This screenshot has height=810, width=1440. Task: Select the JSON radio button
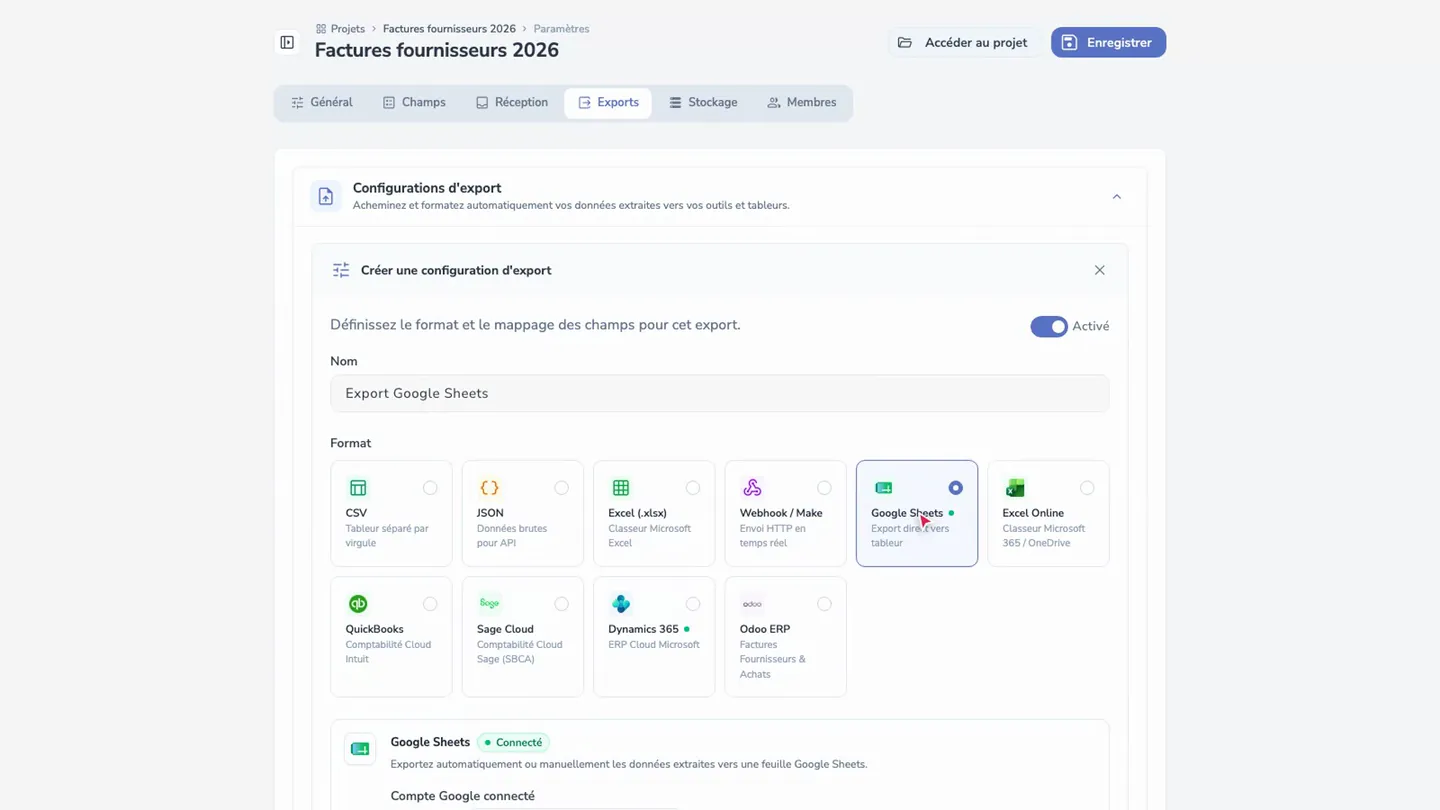pyautogui.click(x=561, y=488)
